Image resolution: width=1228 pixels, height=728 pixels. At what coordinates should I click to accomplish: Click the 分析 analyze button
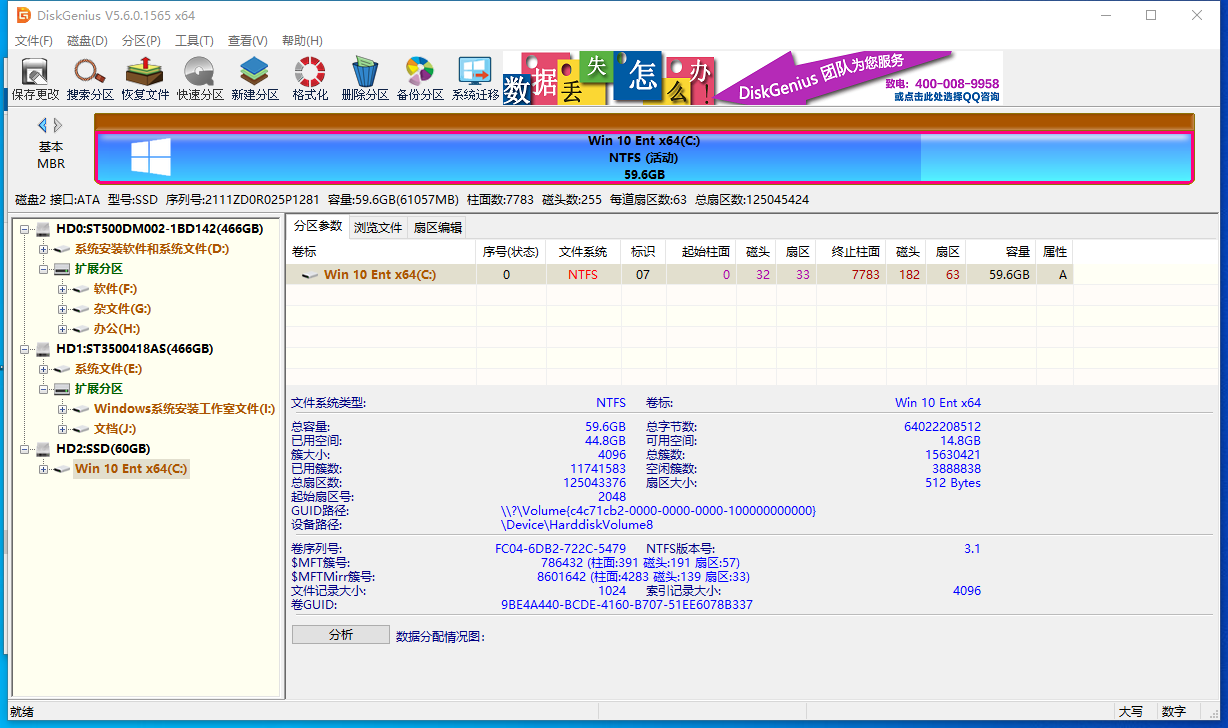pyautogui.click(x=341, y=635)
